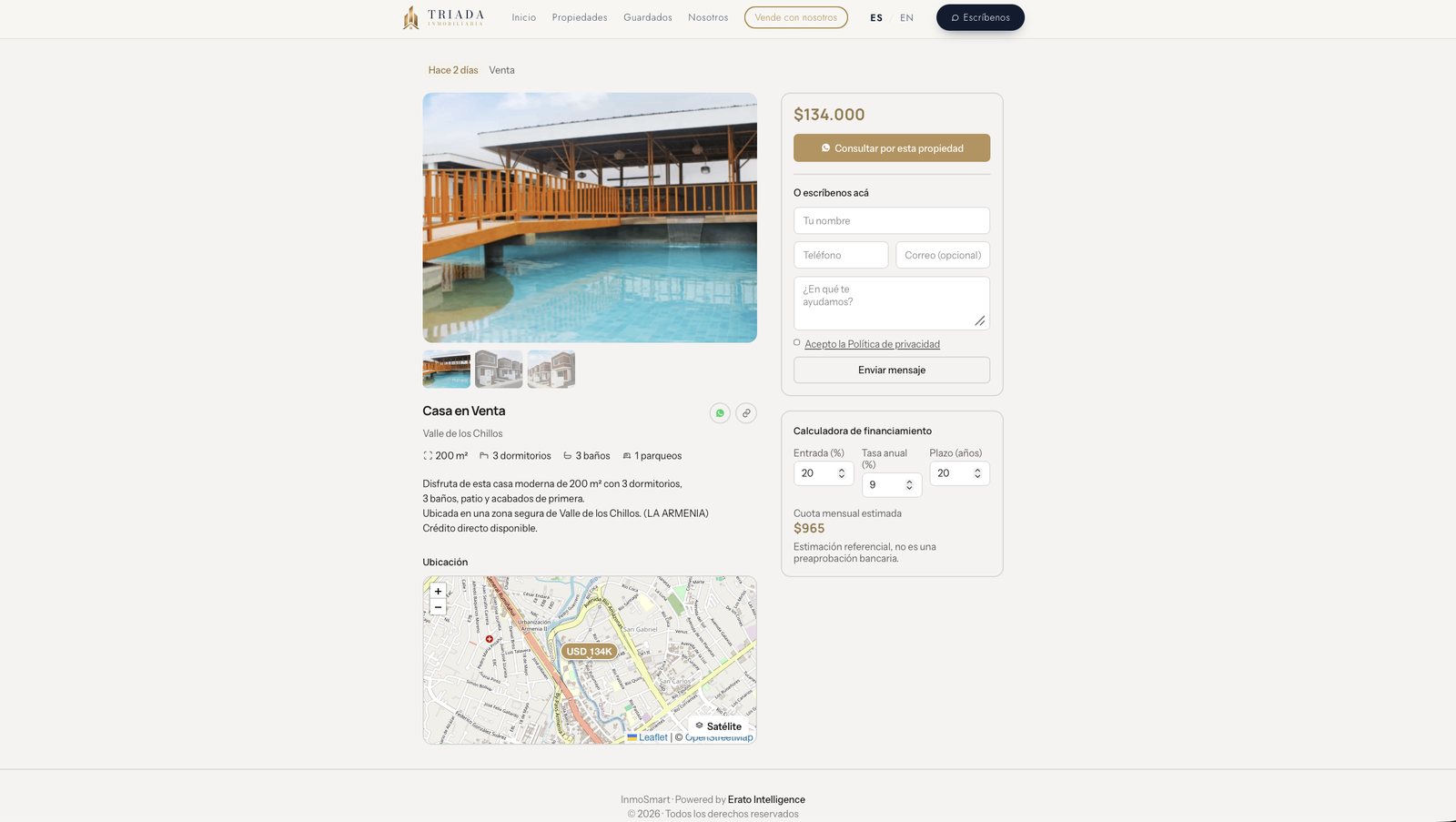Click Consultar por esta propiedad

(x=892, y=148)
